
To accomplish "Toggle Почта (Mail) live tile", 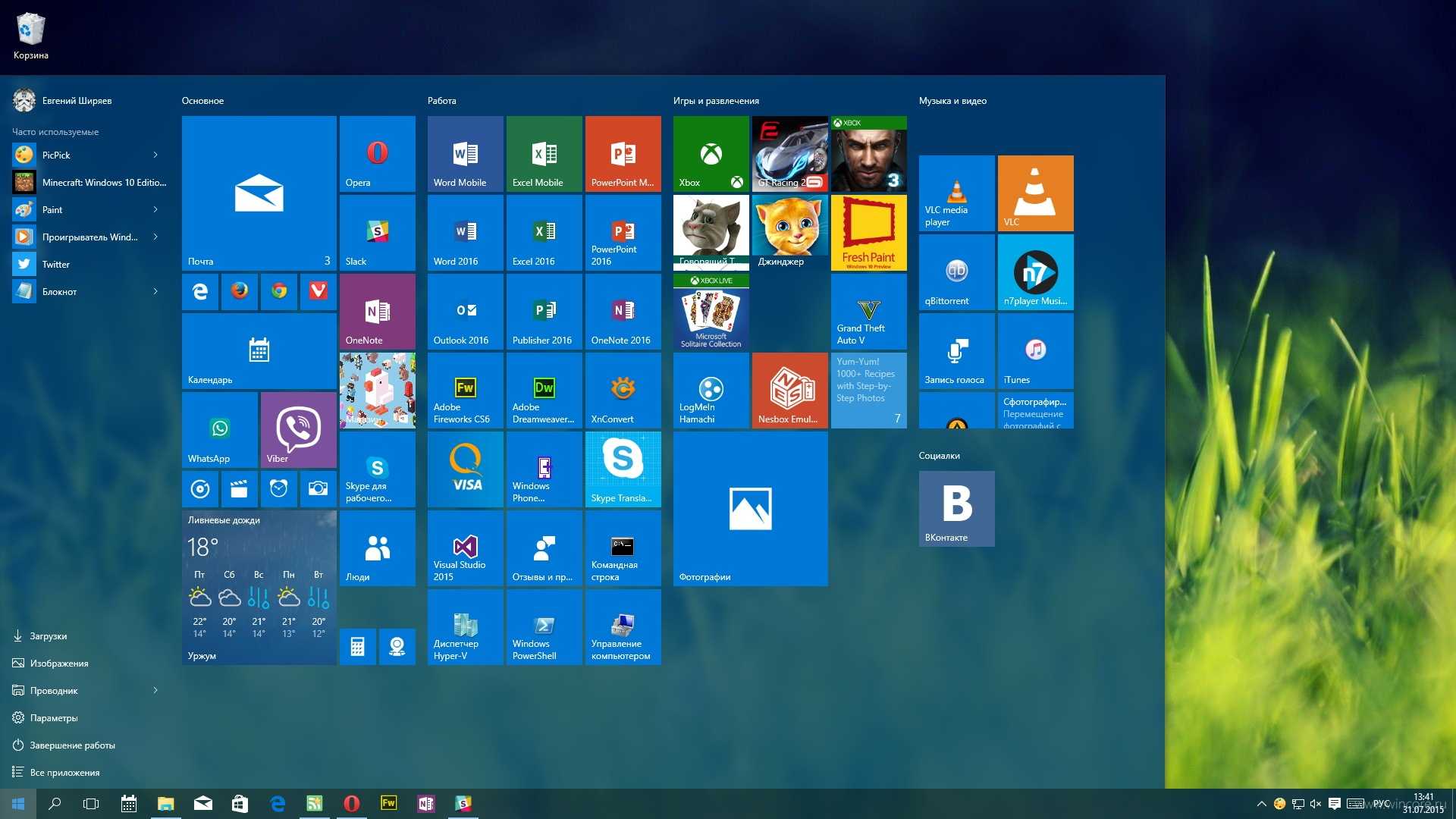I will (x=259, y=193).
